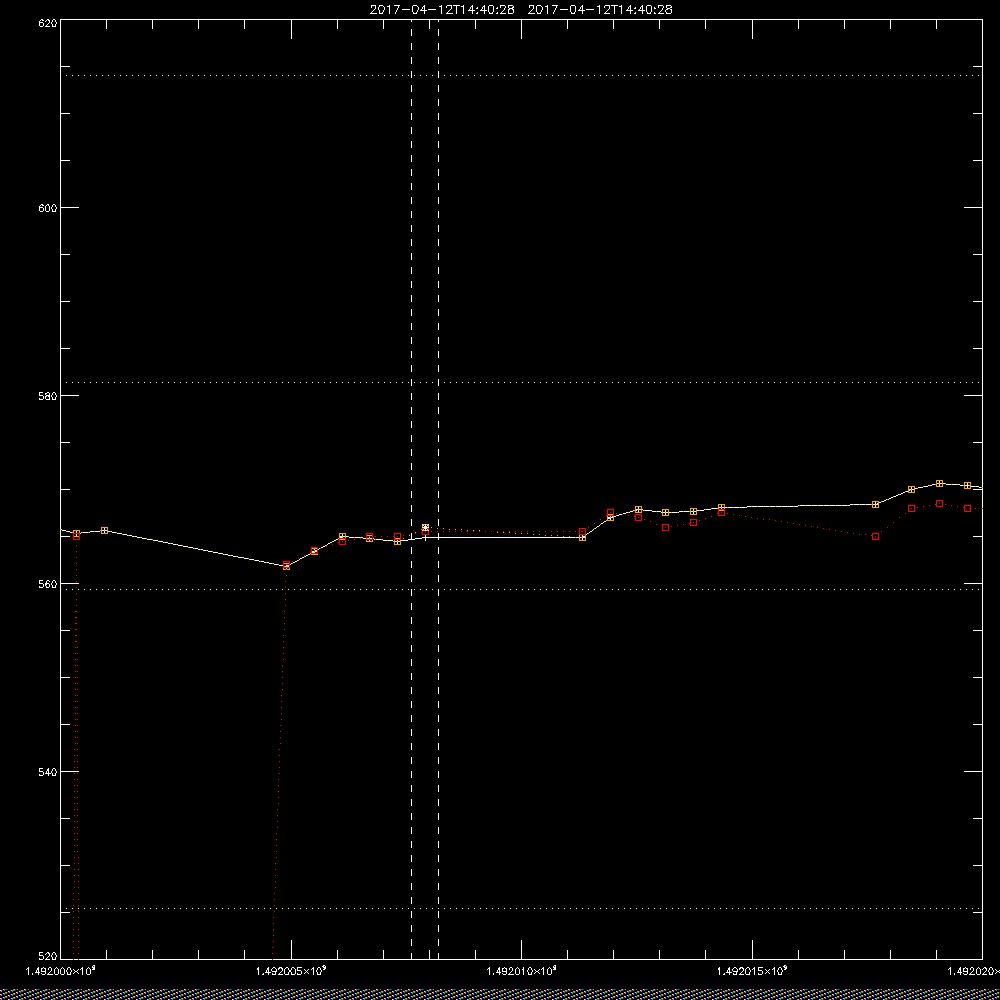
Task: Click the 620 label on the y-axis
Action: (49, 22)
